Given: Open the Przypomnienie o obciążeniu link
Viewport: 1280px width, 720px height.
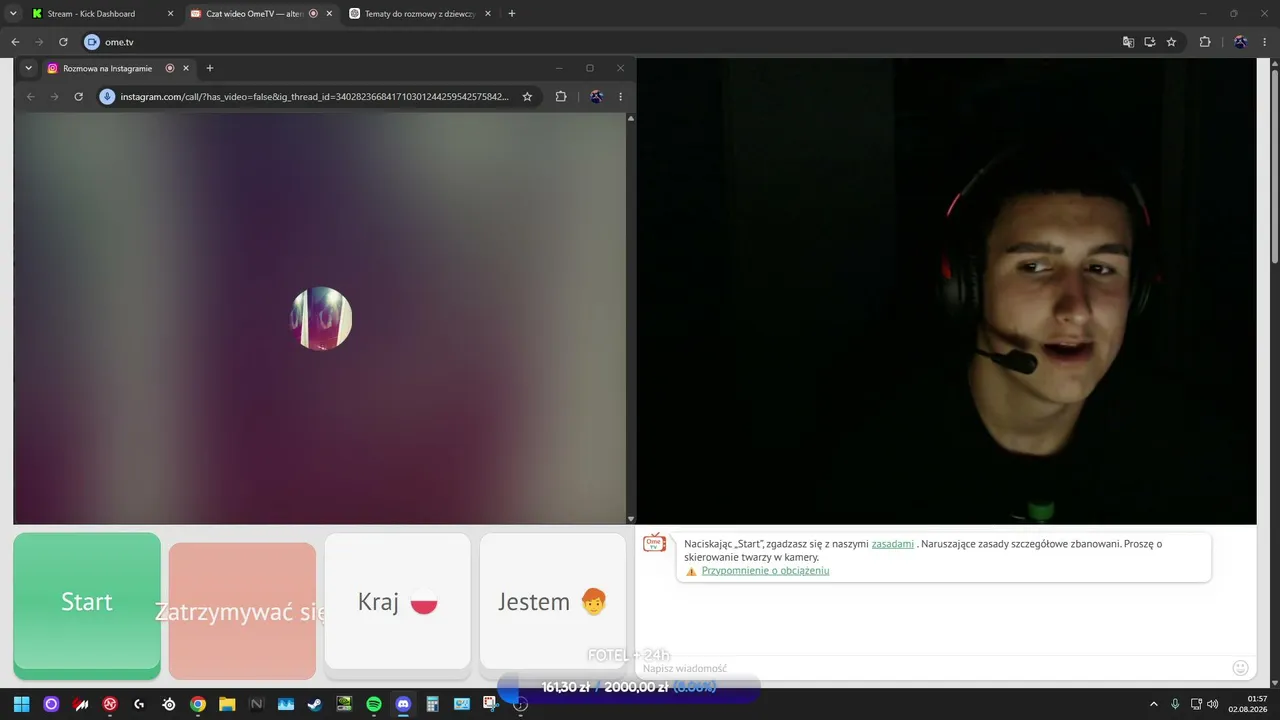Looking at the screenshot, I should point(765,571).
